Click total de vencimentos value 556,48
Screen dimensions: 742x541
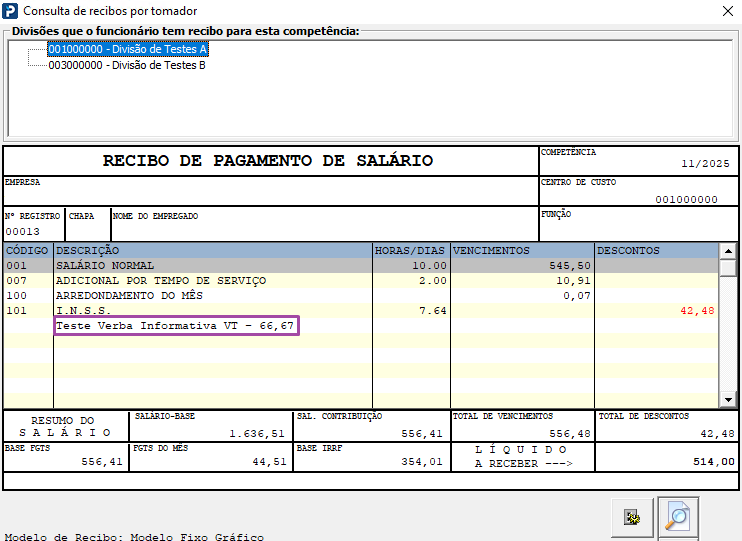570,434
